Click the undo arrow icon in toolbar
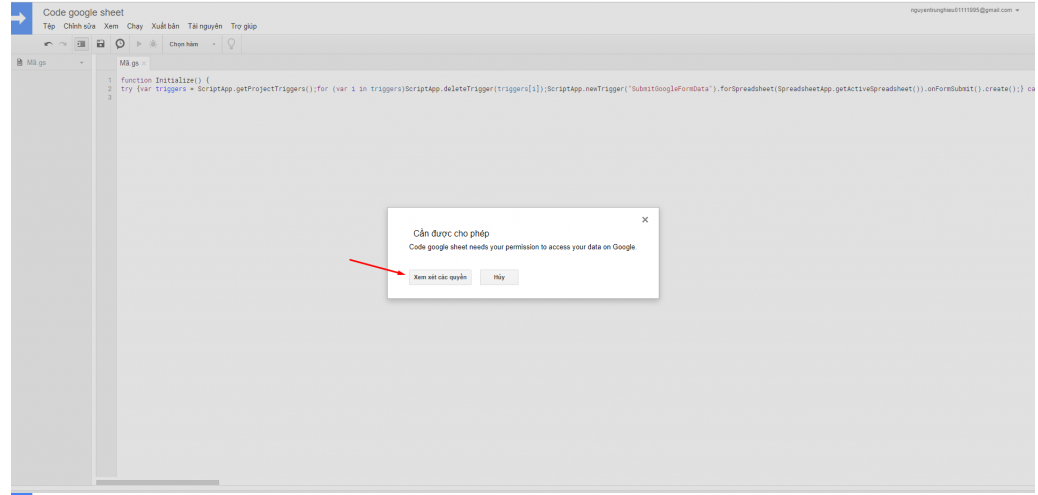Image resolution: width=1038 pixels, height=495 pixels. pos(48,44)
